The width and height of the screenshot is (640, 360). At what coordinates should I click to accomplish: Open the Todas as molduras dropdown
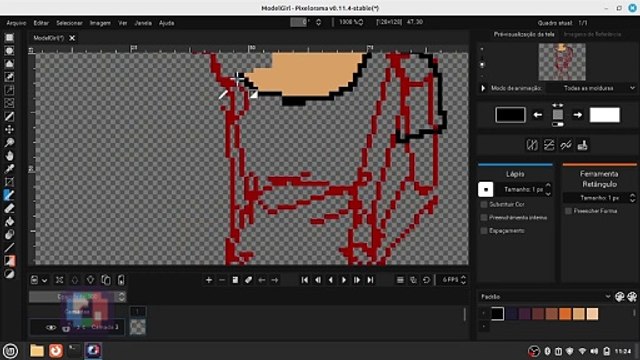[591, 88]
